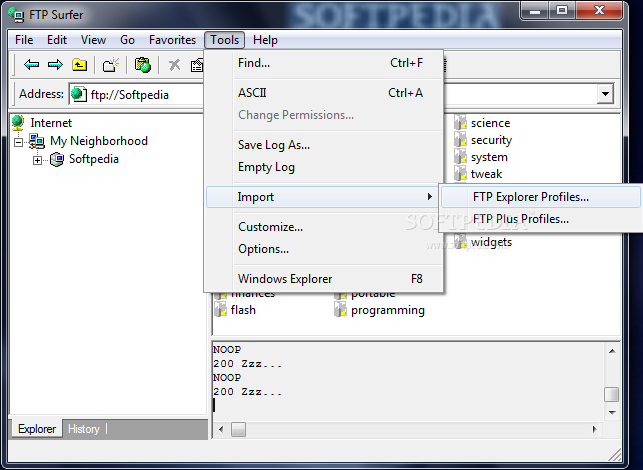
Task: Click the log horizontal scrollbar thumb
Action: click(238, 429)
